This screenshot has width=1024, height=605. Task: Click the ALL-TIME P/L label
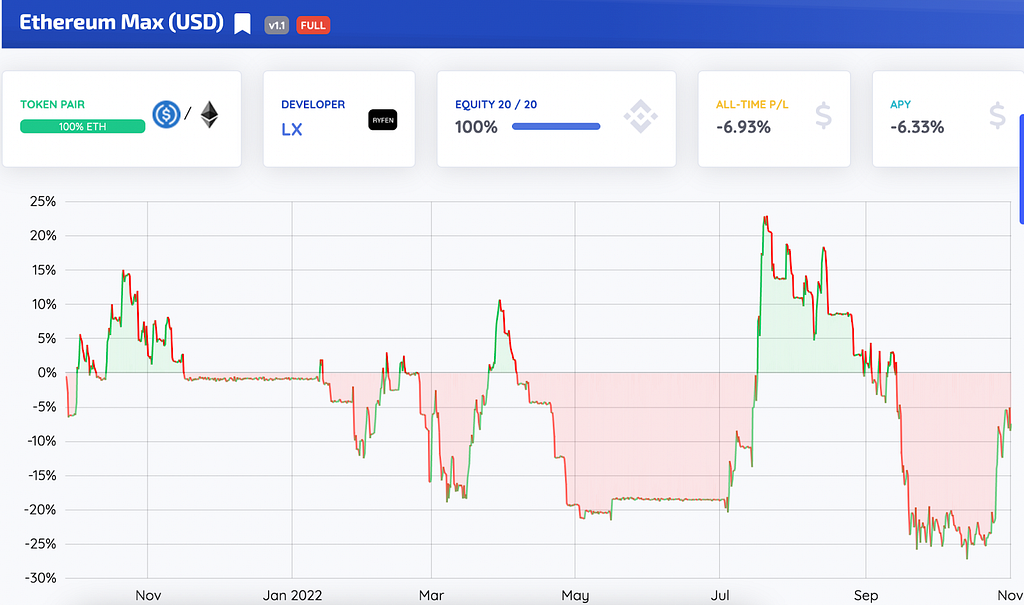point(752,105)
